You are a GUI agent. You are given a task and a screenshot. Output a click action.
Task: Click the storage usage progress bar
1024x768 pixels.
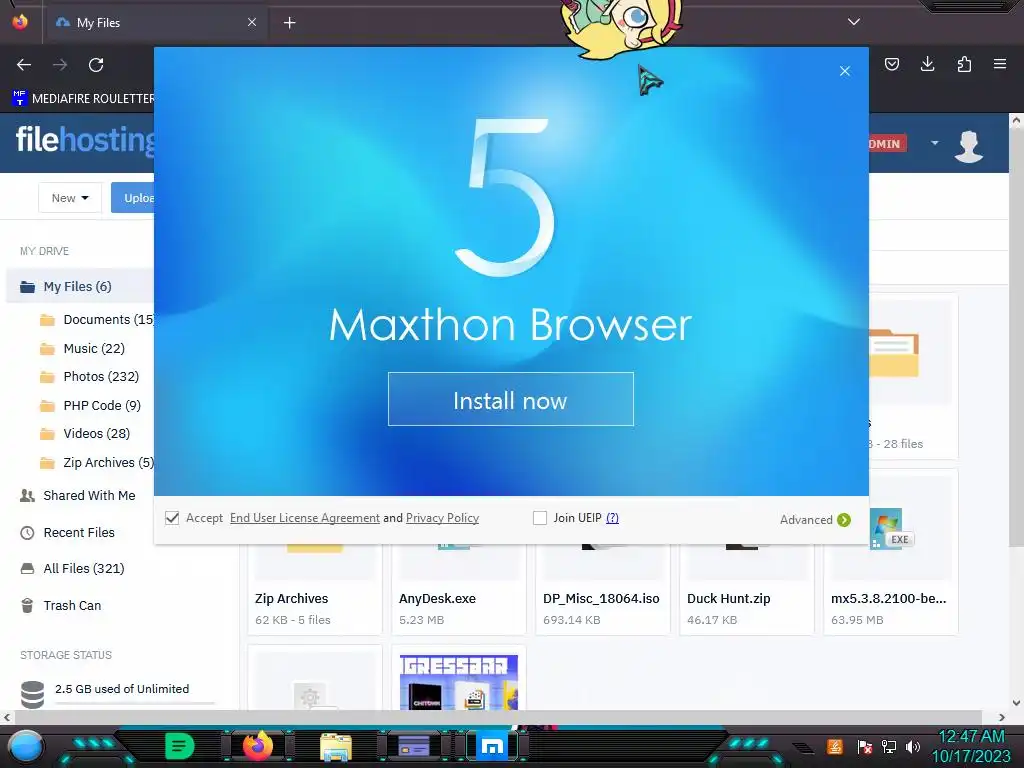coord(135,703)
